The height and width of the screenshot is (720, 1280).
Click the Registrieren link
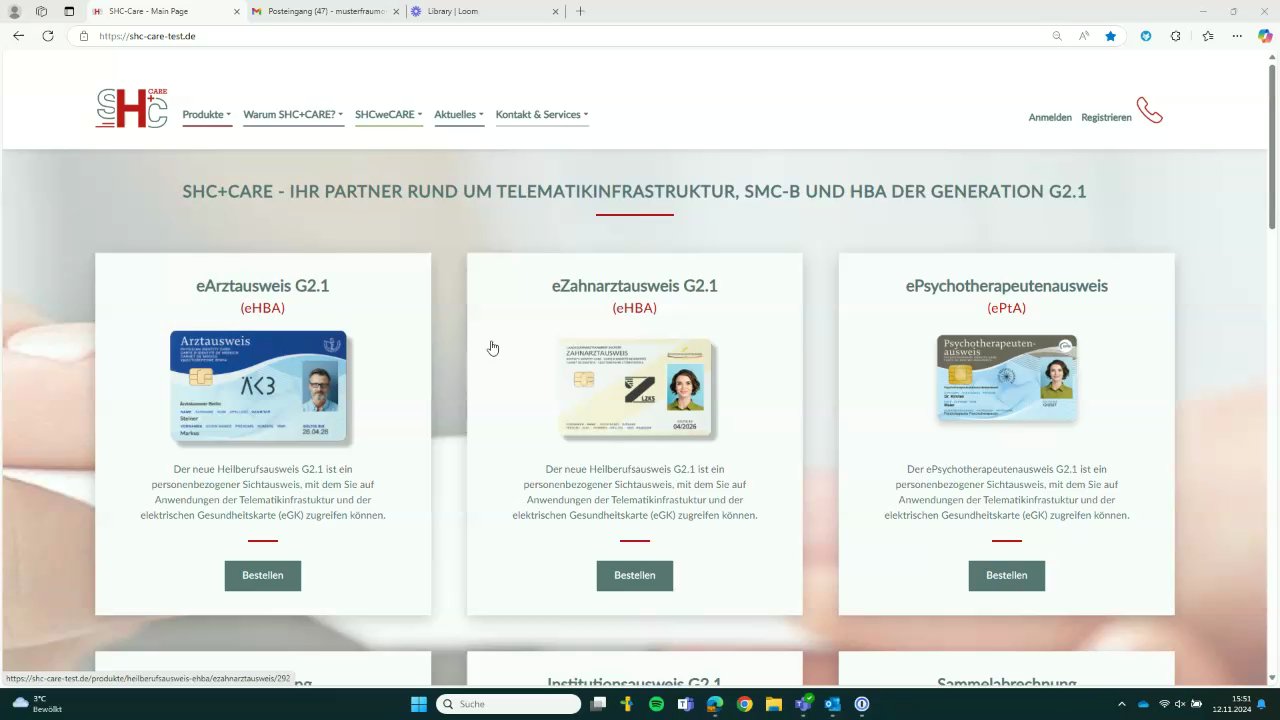tap(1106, 117)
